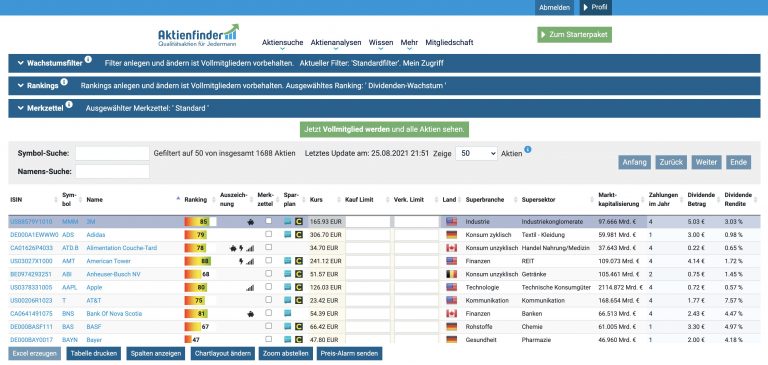Open the Aktienanalysen menu
768x365 pixels.
pyautogui.click(x=336, y=43)
